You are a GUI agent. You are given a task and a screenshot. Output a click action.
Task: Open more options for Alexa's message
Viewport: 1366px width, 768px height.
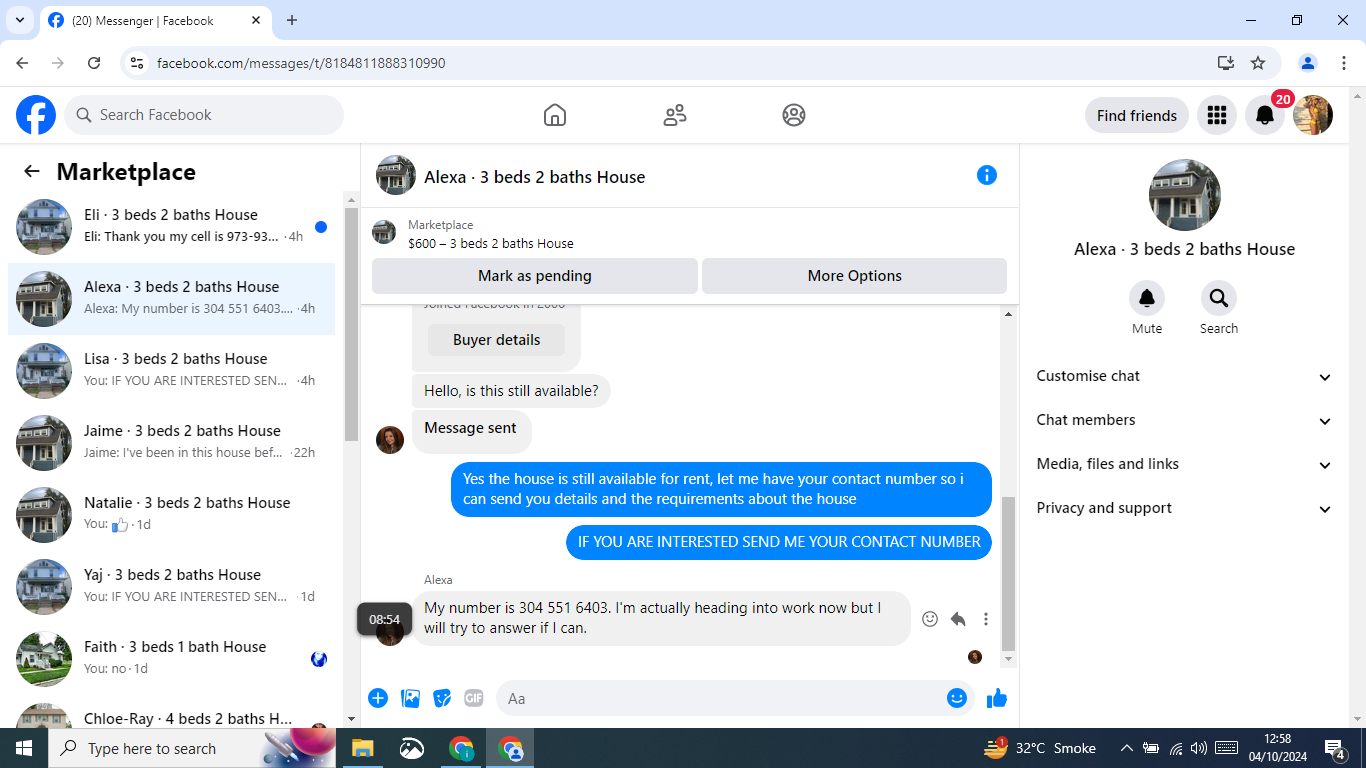986,619
